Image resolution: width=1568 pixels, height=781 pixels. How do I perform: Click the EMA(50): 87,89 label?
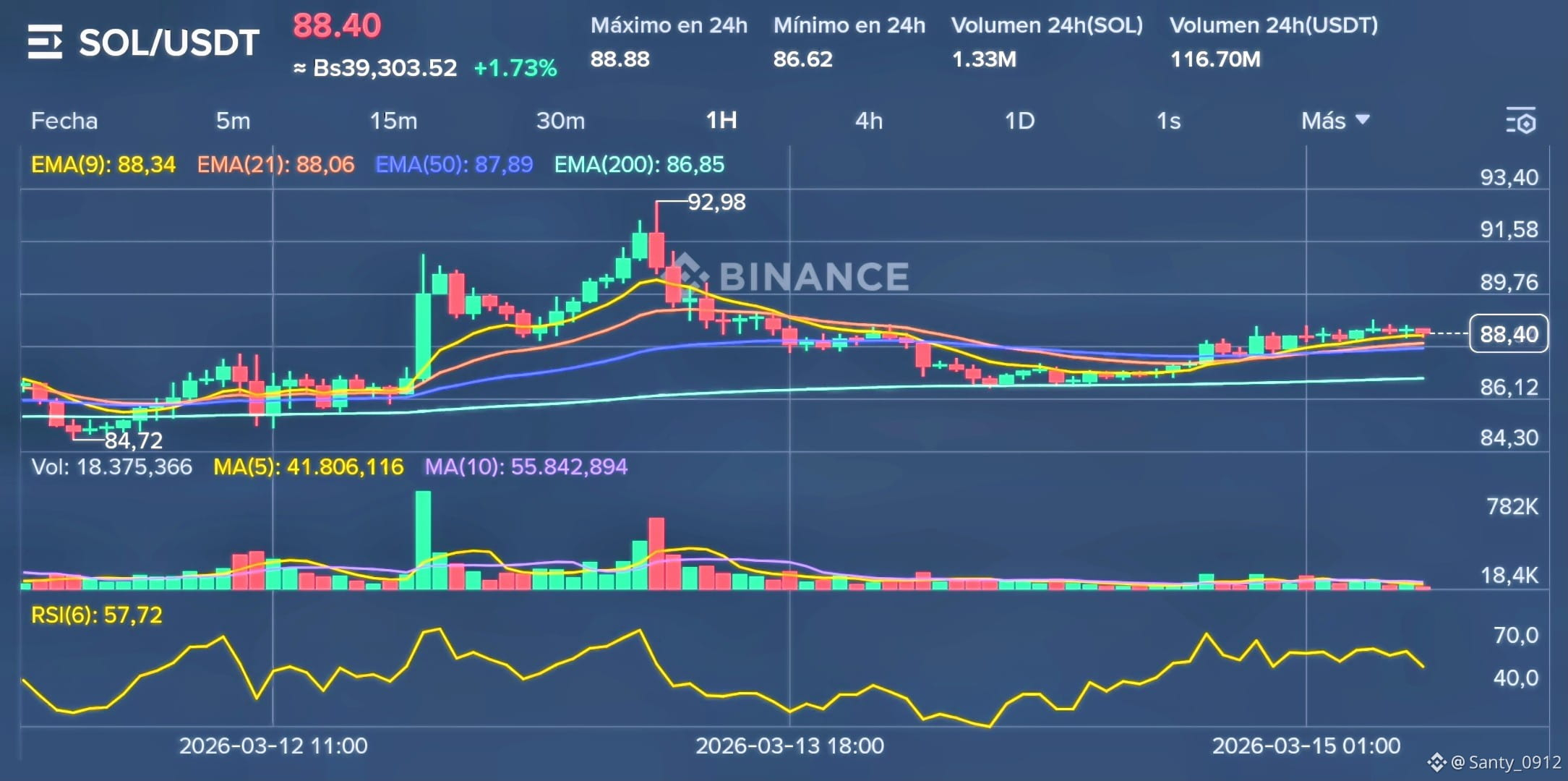coord(454,165)
